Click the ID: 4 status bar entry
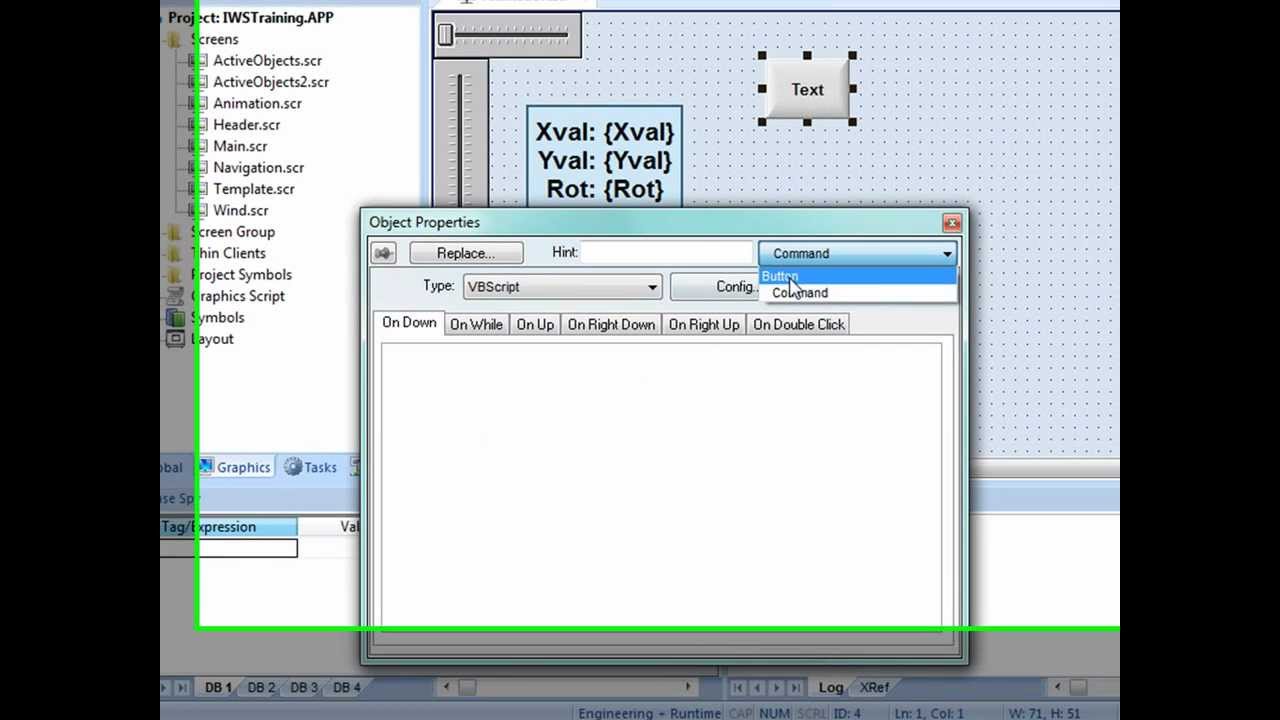The width and height of the screenshot is (1280, 720). click(x=846, y=713)
